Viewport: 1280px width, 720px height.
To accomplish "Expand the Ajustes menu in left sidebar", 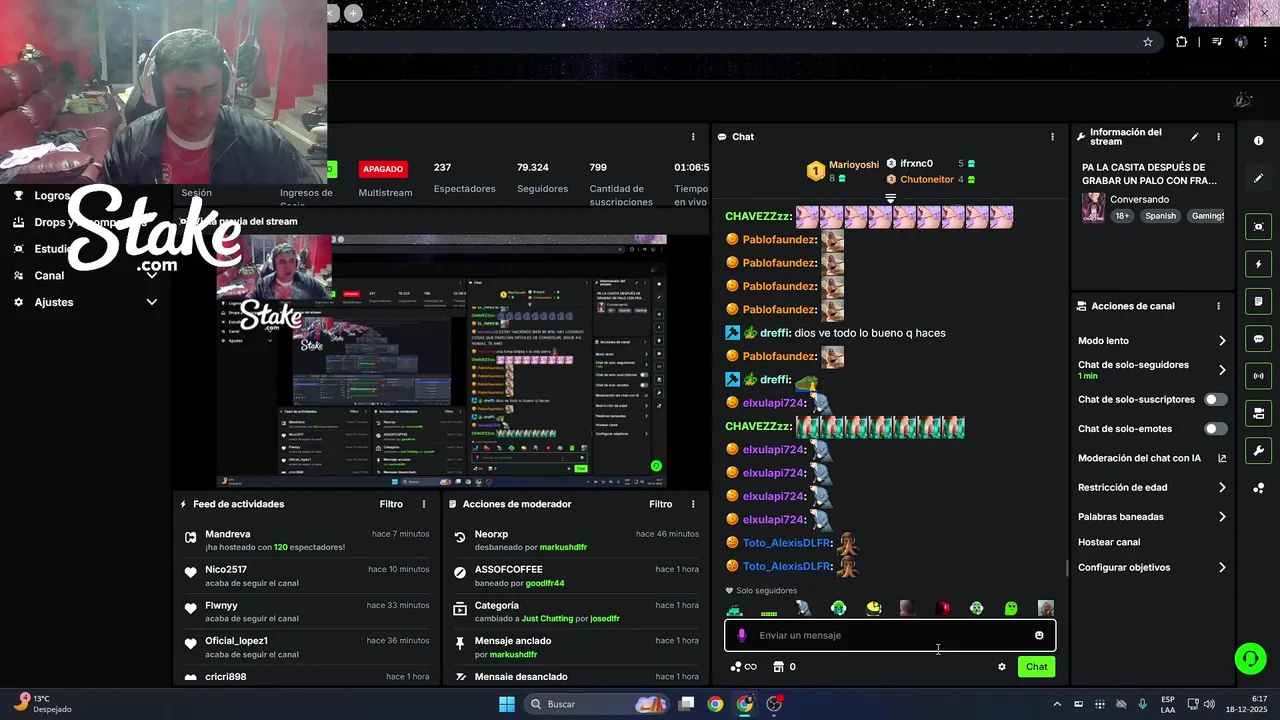I will pyautogui.click(x=152, y=302).
